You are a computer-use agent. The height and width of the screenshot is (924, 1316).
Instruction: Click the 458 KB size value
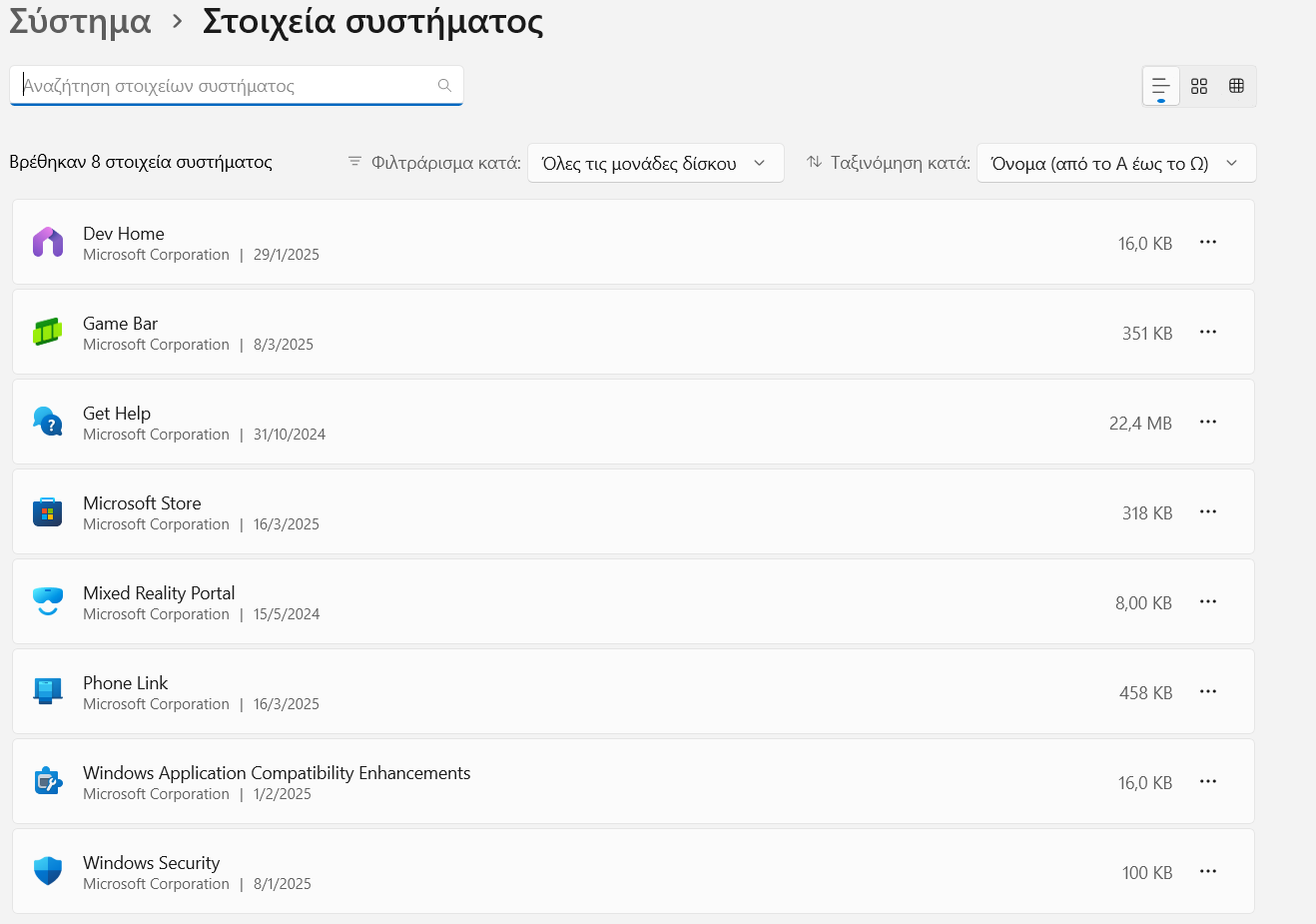point(1146,693)
